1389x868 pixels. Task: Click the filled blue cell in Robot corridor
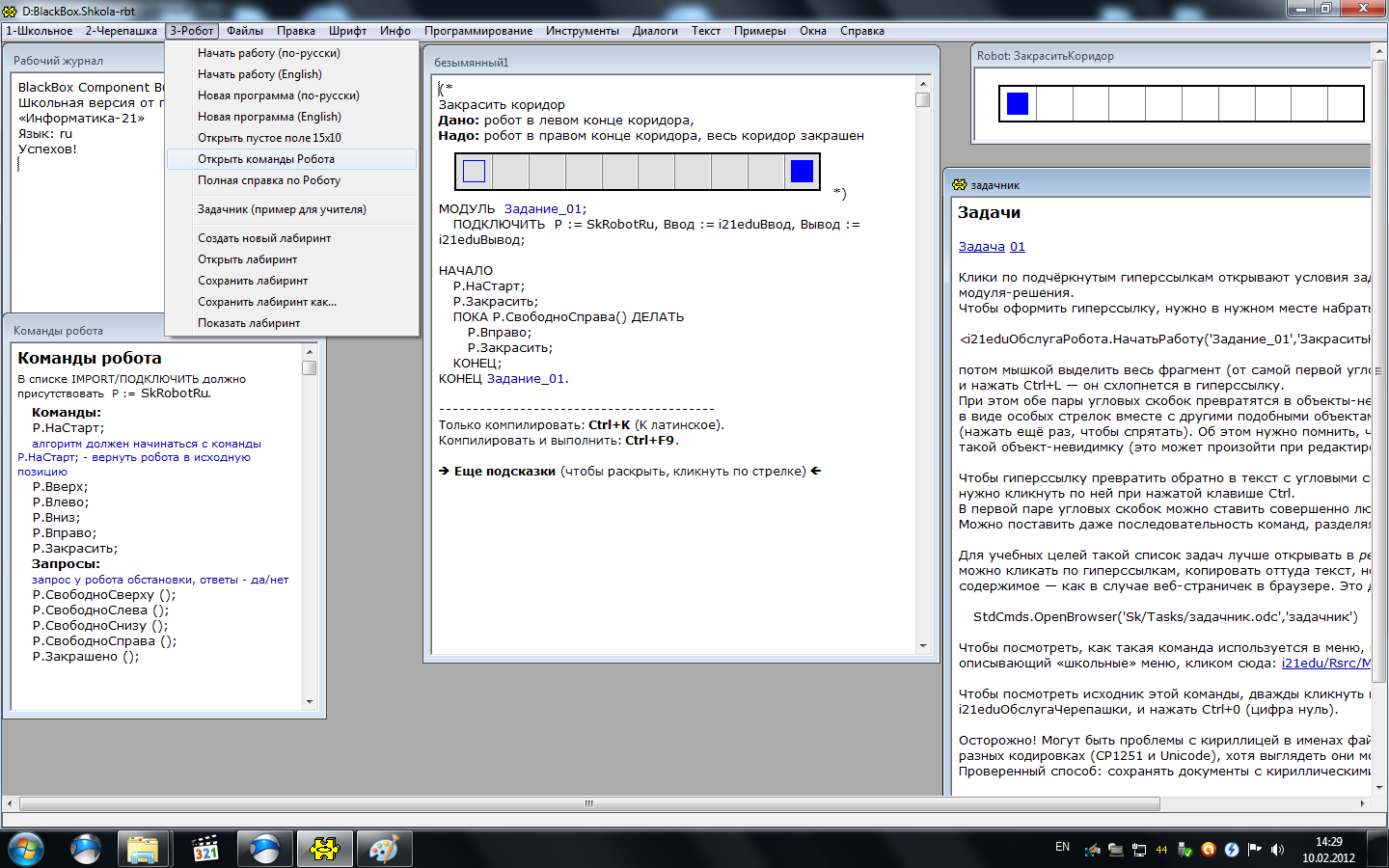1018,103
